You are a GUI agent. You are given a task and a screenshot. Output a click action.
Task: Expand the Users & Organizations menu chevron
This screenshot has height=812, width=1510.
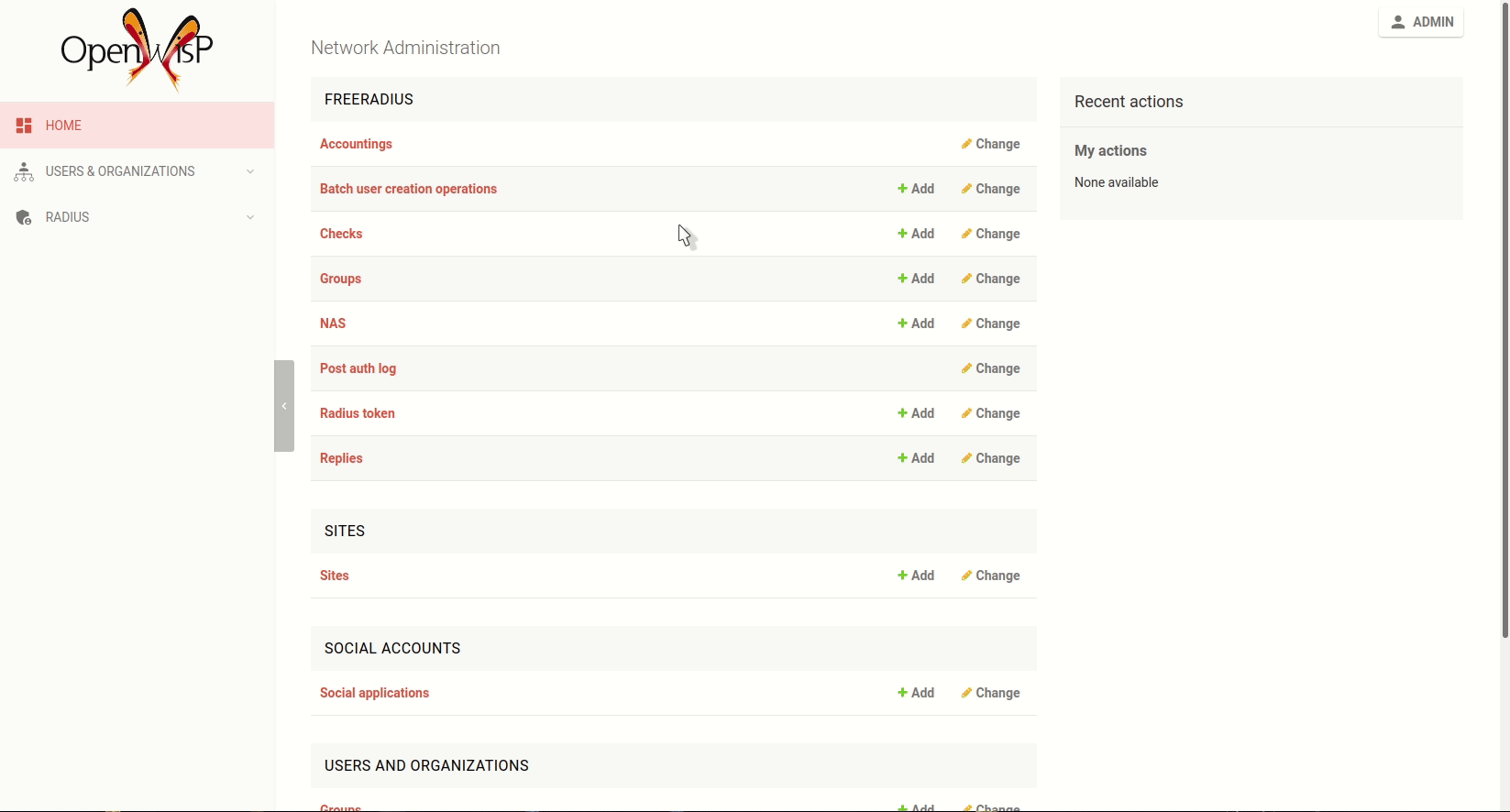tap(250, 171)
